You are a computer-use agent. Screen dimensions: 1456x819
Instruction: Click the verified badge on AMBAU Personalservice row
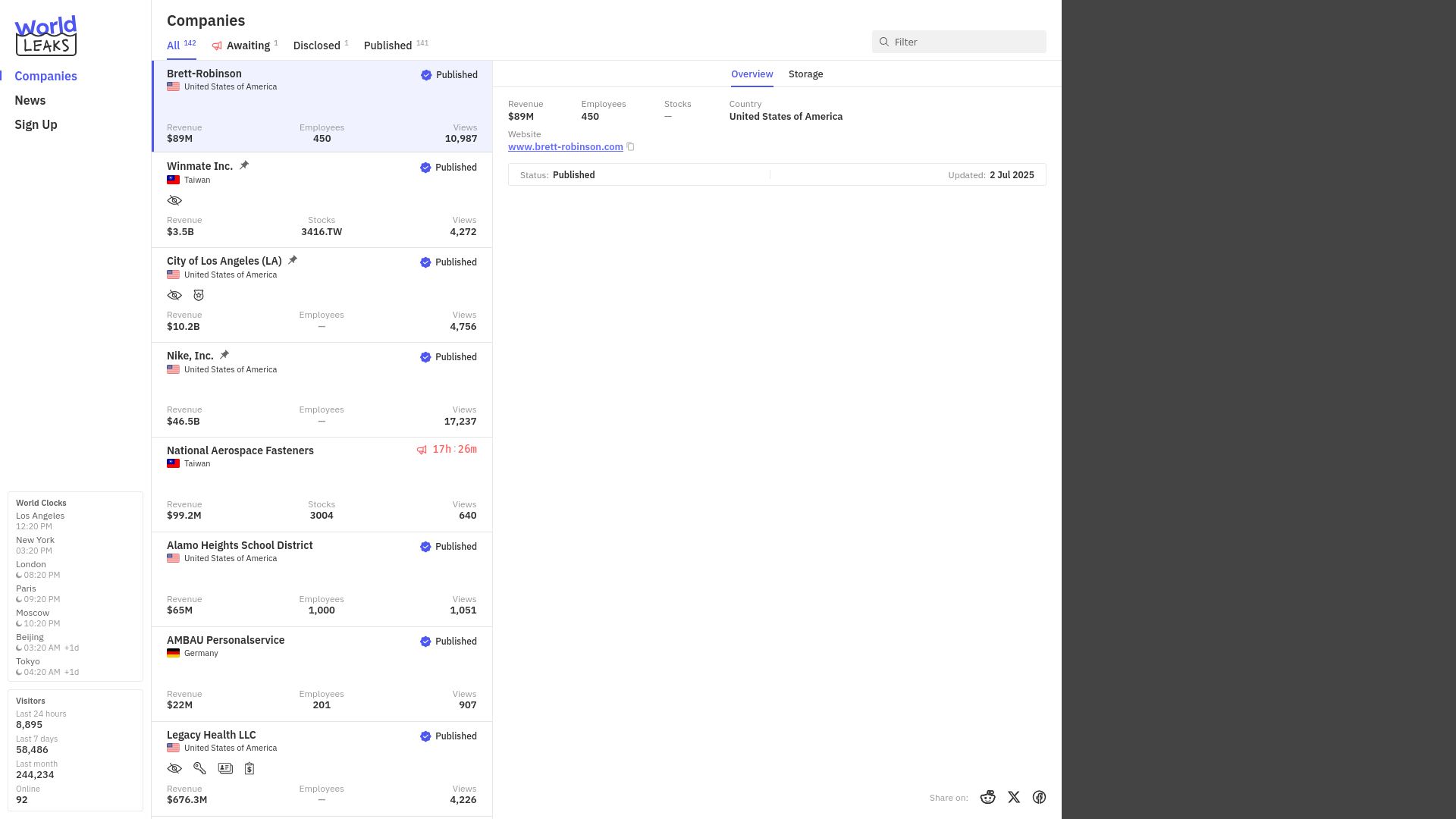point(425,642)
